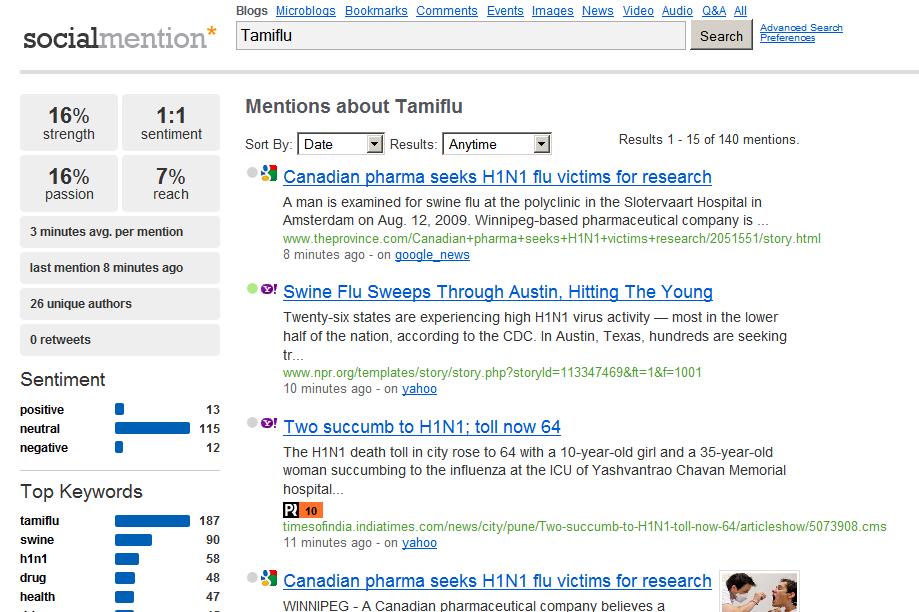Open the Results Anytime dropdown
This screenshot has width=919, height=612.
click(x=496, y=144)
